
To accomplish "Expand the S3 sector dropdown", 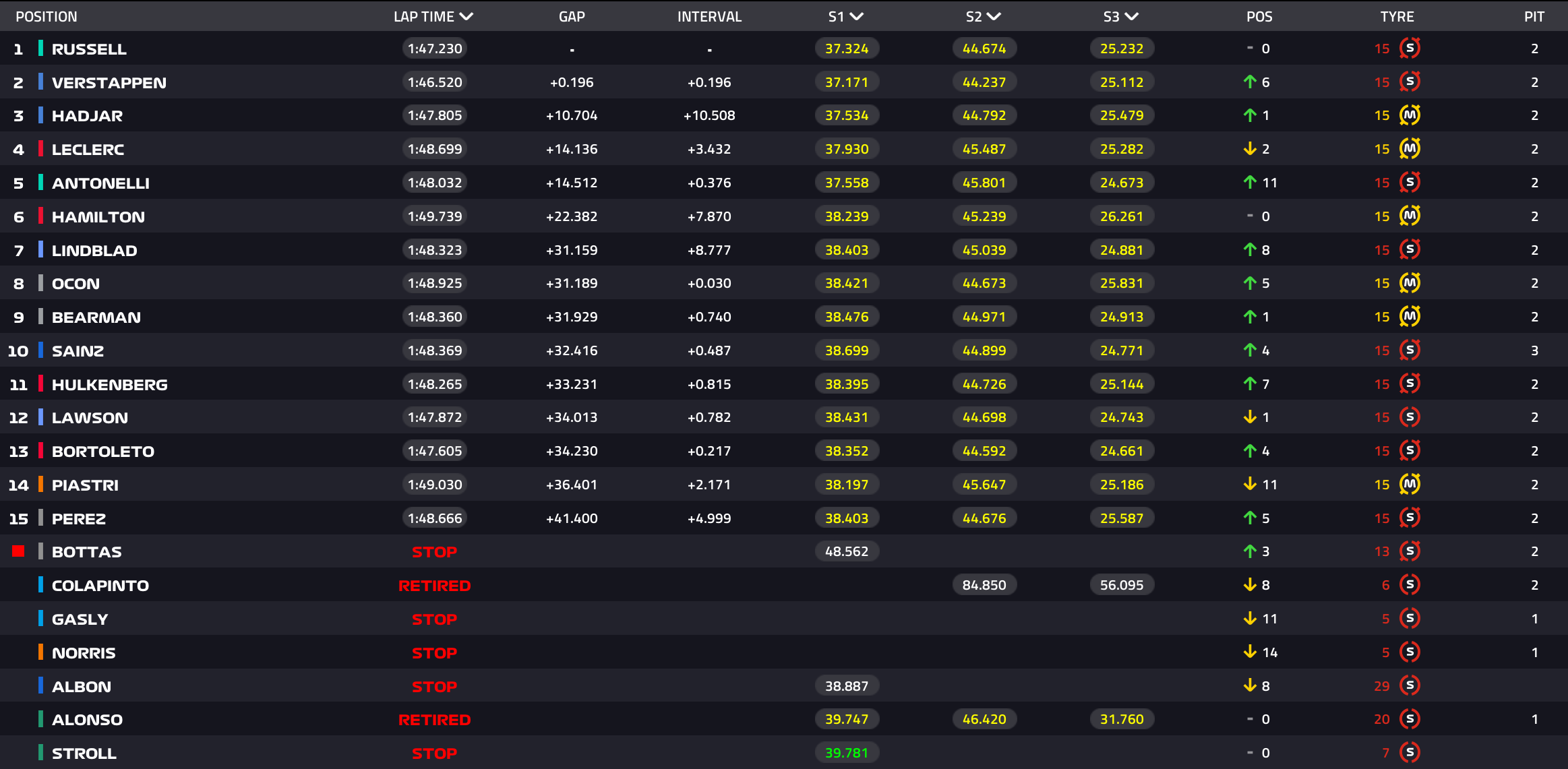I will point(1132,17).
